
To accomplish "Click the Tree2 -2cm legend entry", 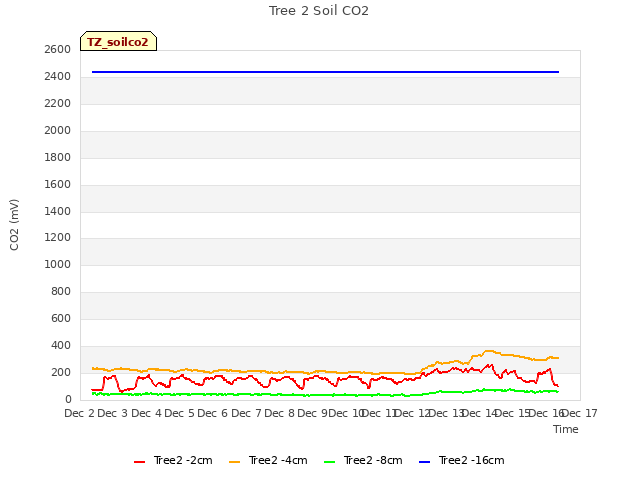I will coord(173,460).
